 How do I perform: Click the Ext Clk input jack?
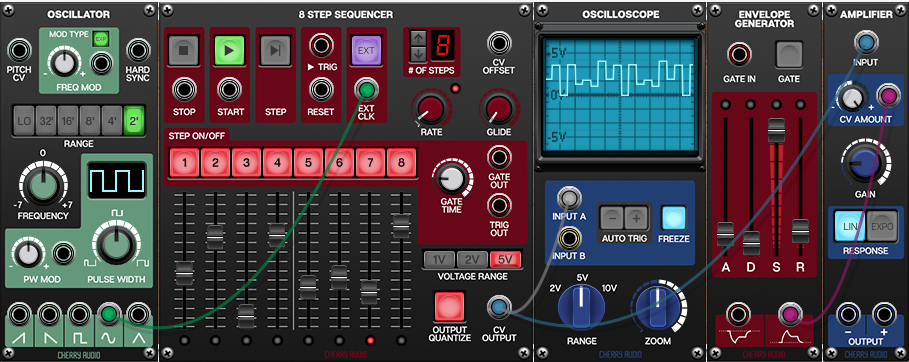point(366,90)
